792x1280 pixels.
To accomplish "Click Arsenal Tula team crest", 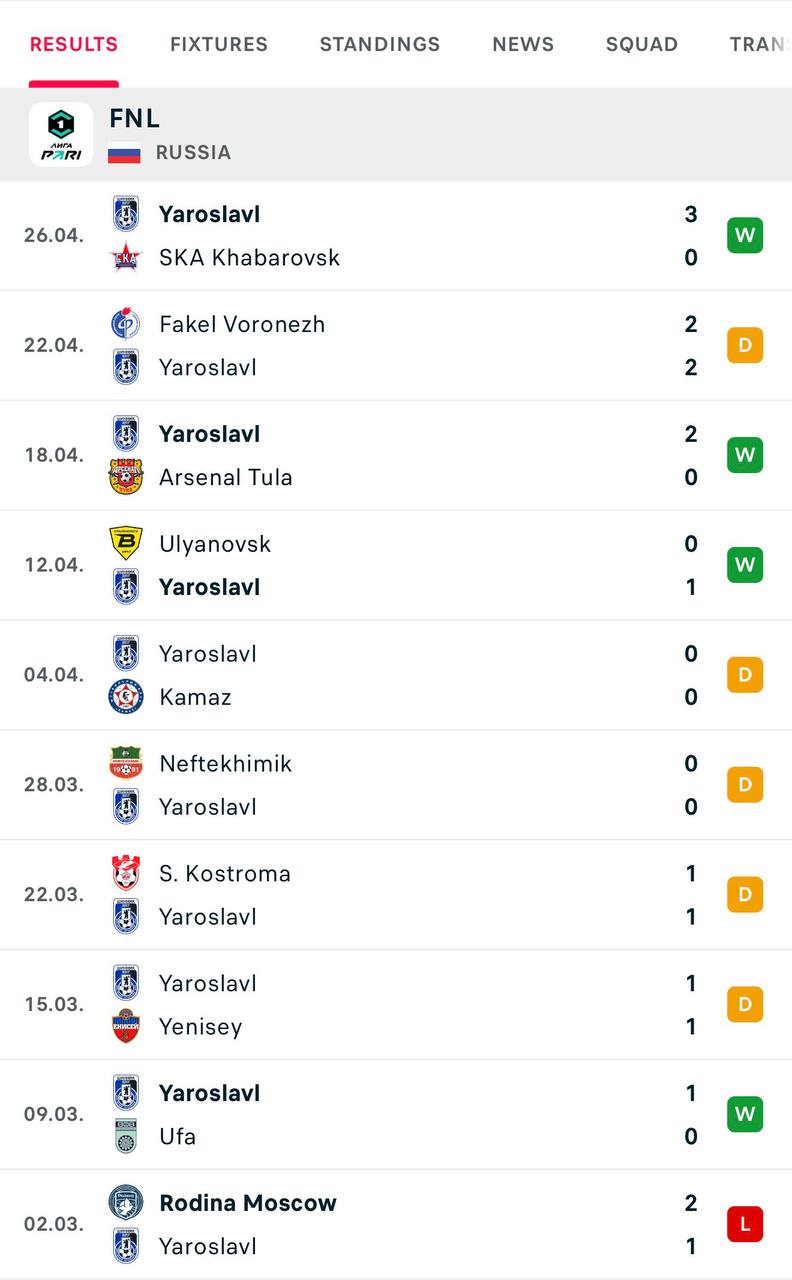I will pos(126,477).
